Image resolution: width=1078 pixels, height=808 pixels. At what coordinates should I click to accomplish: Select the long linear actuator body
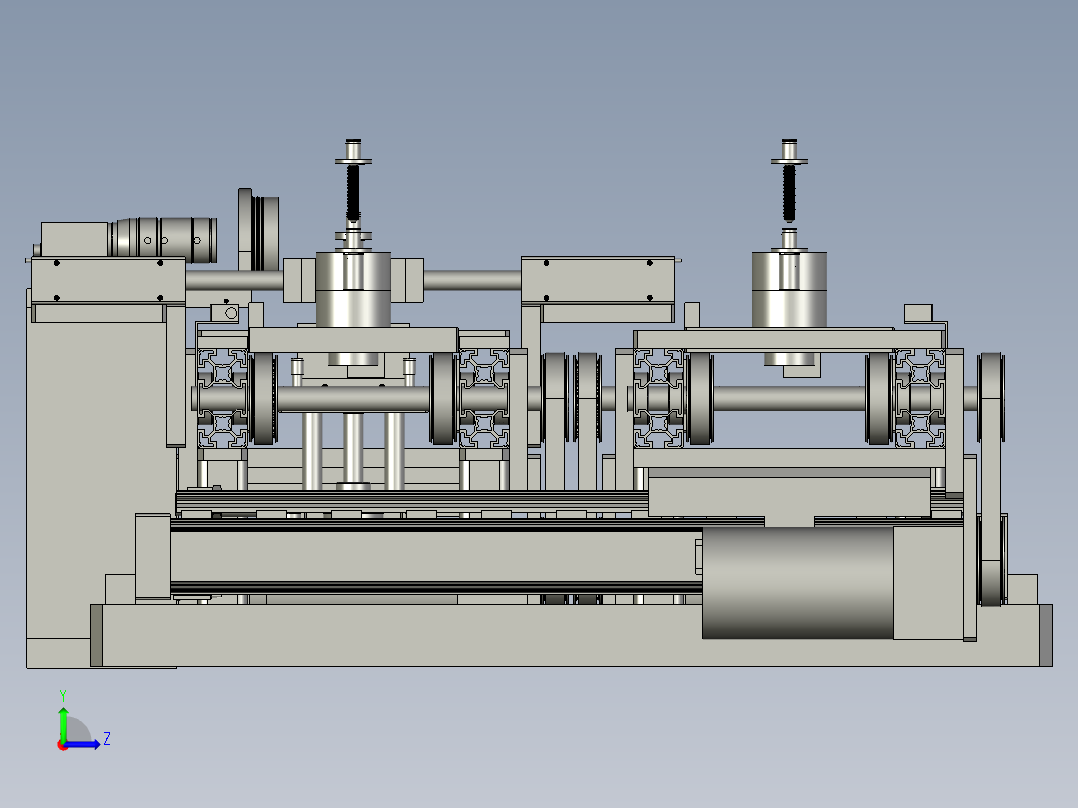pos(437,559)
